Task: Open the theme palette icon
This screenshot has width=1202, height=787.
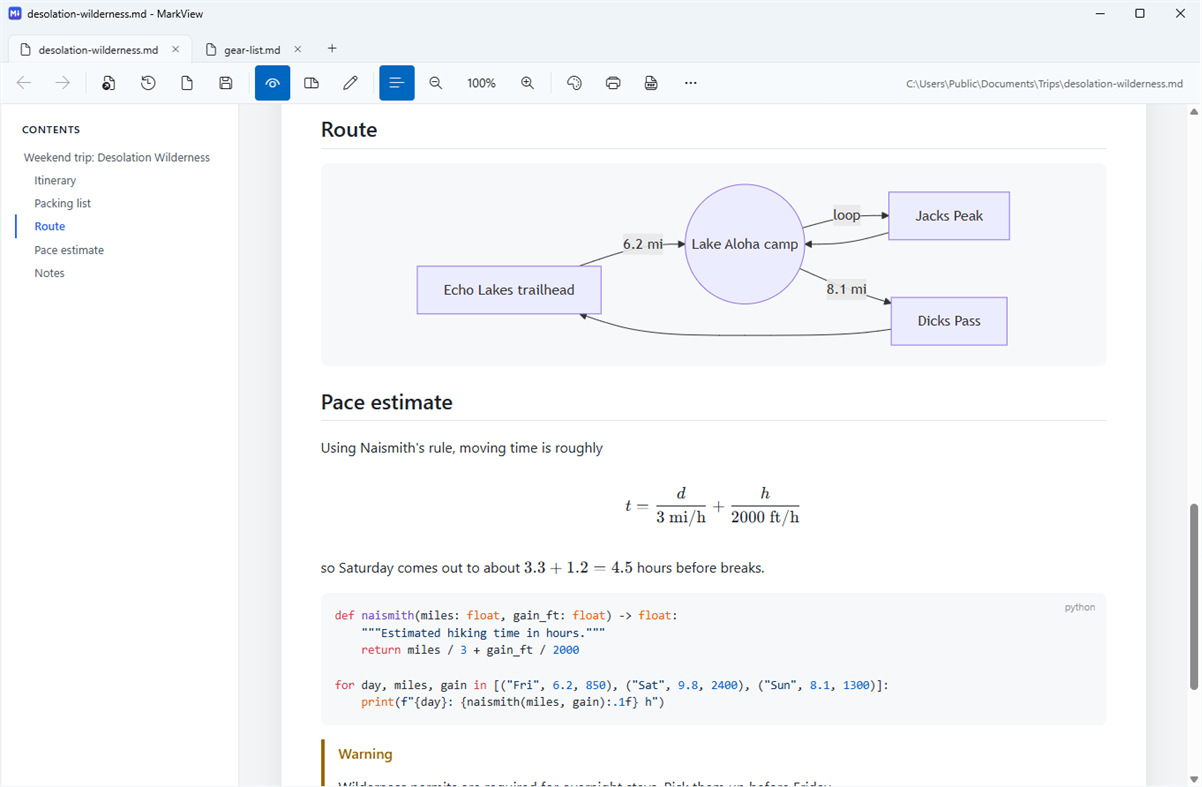Action: point(574,83)
